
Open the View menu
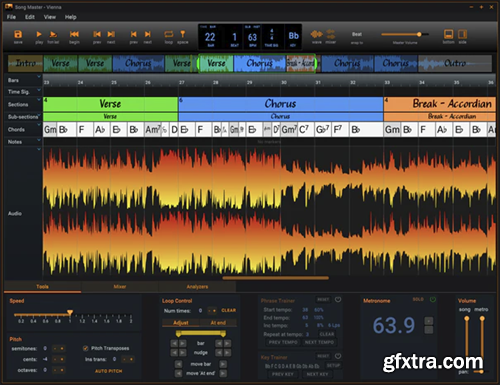(50, 17)
